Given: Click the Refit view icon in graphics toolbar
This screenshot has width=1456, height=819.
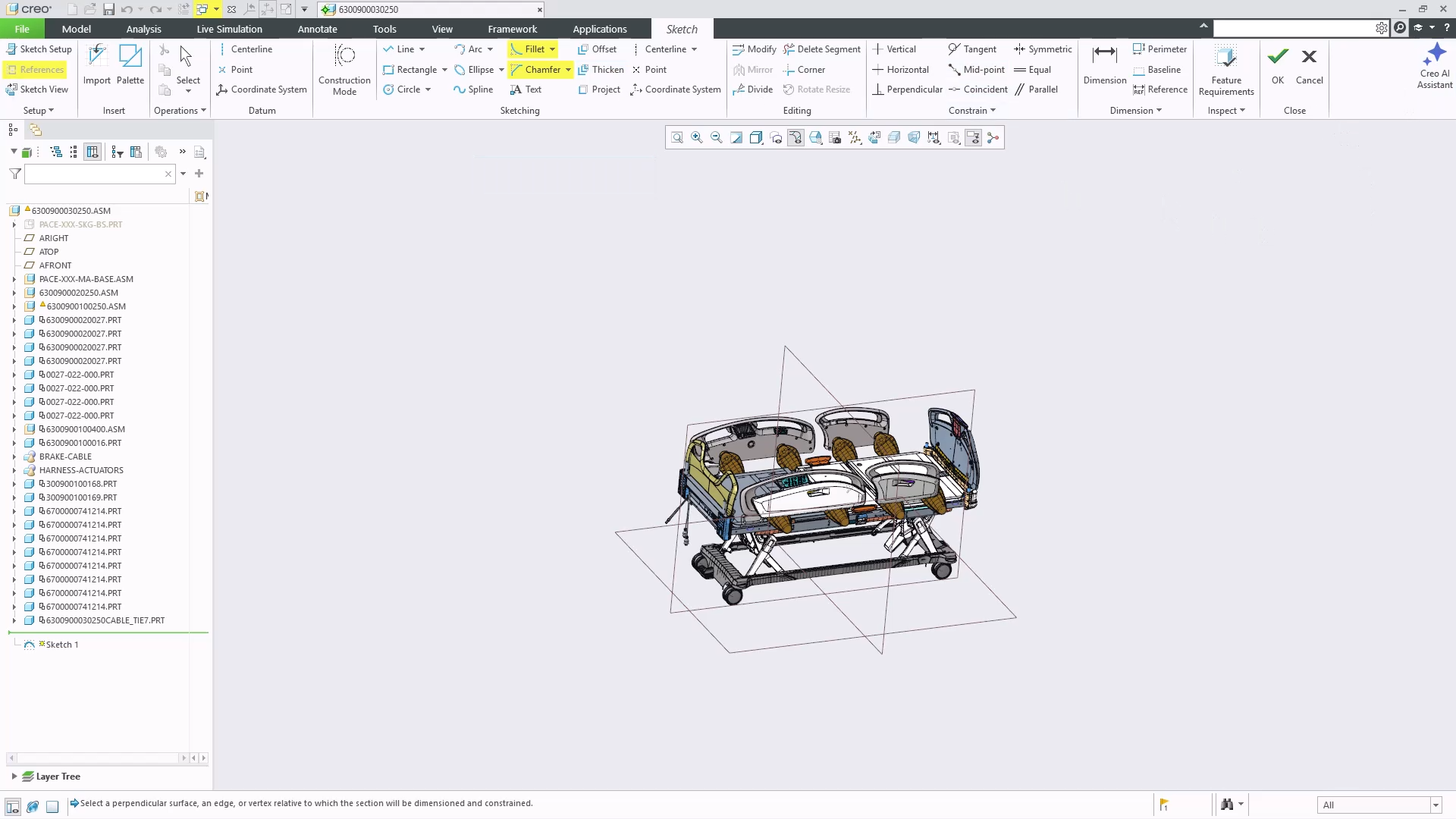Looking at the screenshot, I should click(677, 137).
